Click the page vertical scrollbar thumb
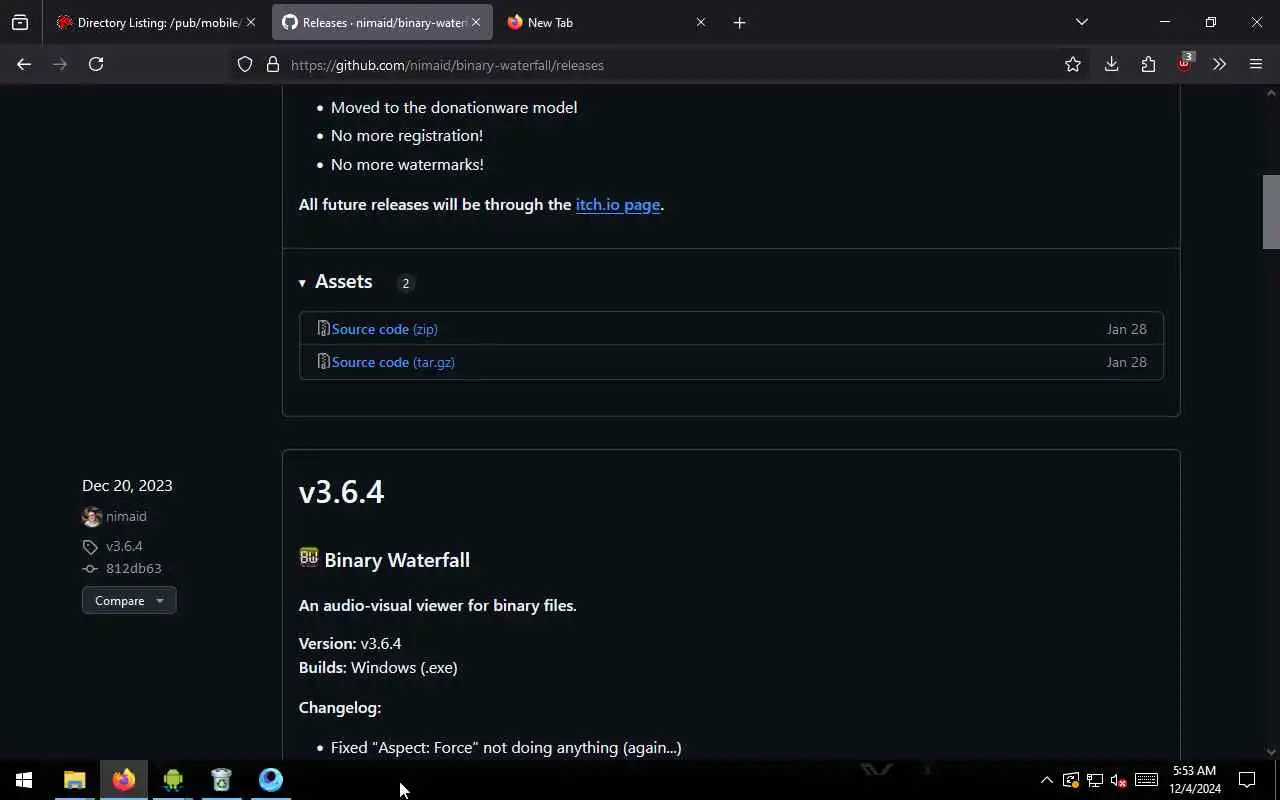This screenshot has height=800, width=1280. 1271,212
